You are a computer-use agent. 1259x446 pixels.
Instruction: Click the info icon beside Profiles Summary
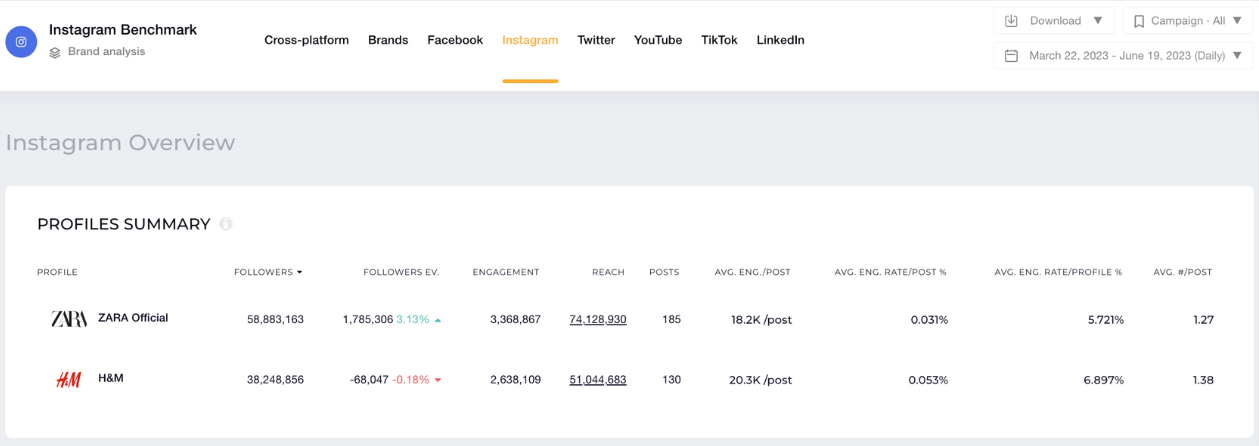click(x=226, y=224)
